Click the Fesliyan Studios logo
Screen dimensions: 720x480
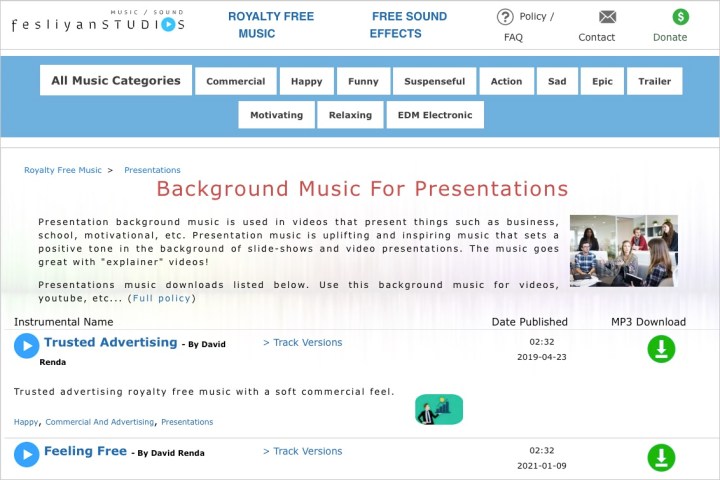click(98, 24)
